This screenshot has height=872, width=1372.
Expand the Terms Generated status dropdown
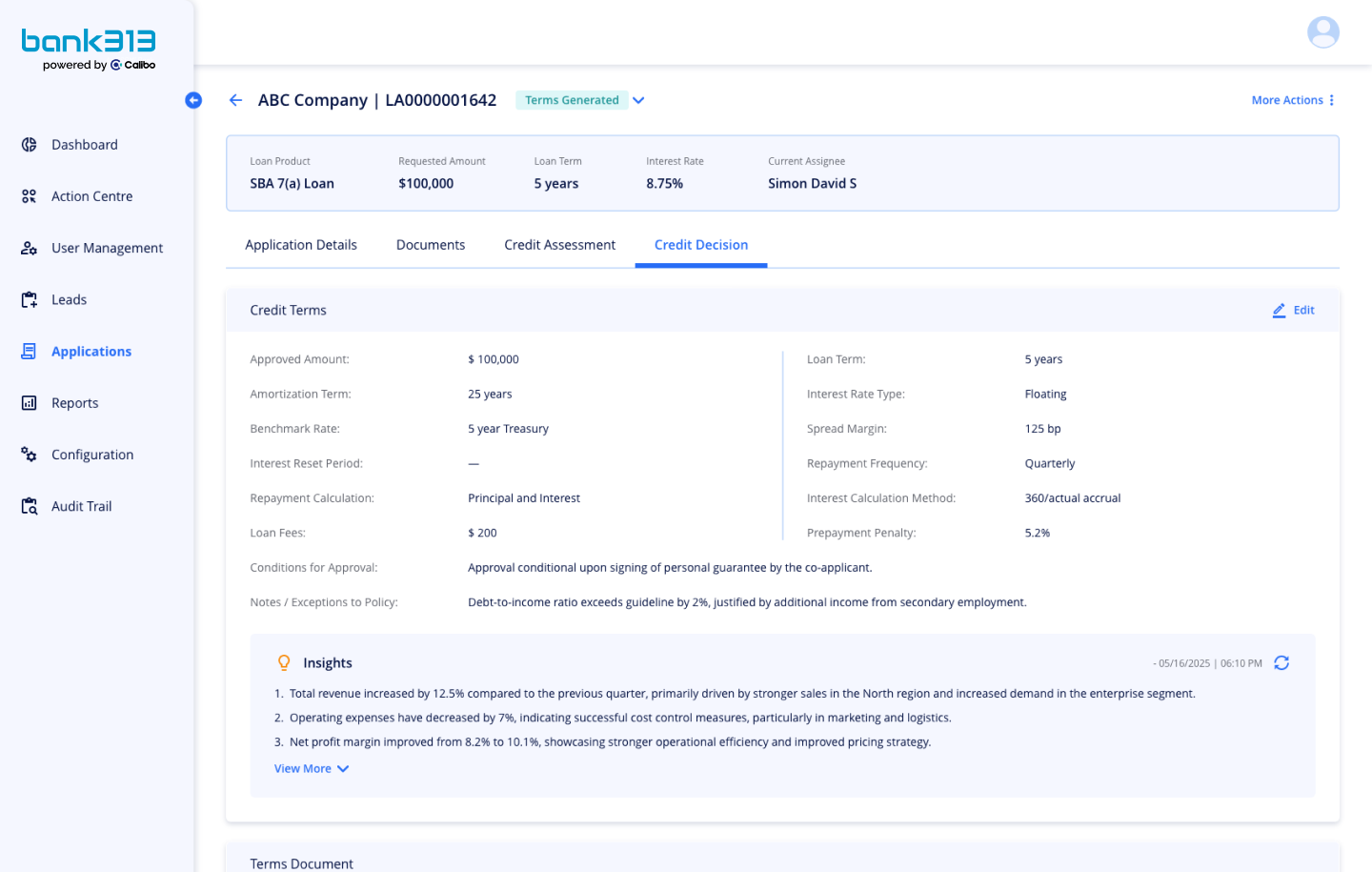pyautogui.click(x=638, y=100)
